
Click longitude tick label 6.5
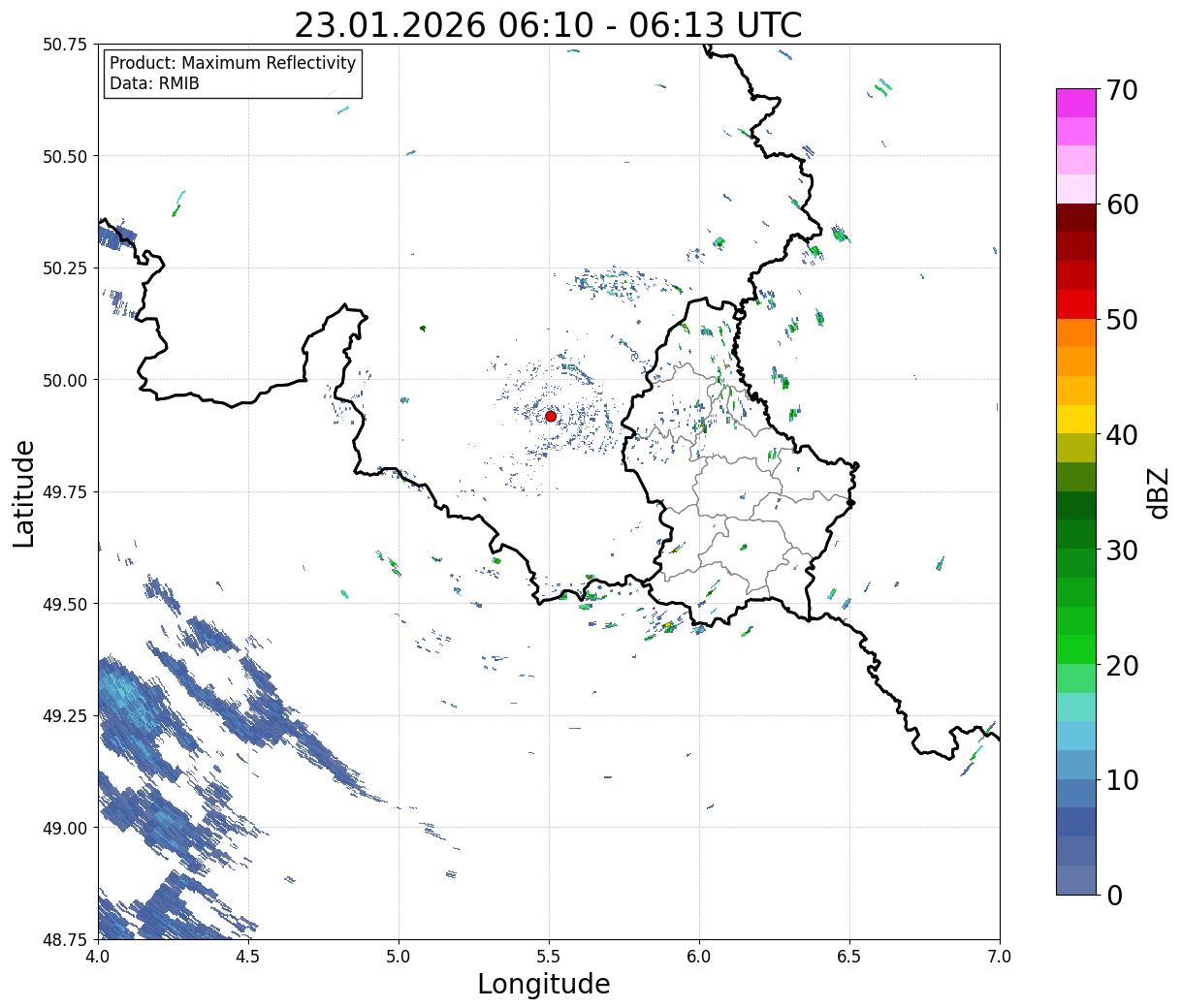(849, 957)
